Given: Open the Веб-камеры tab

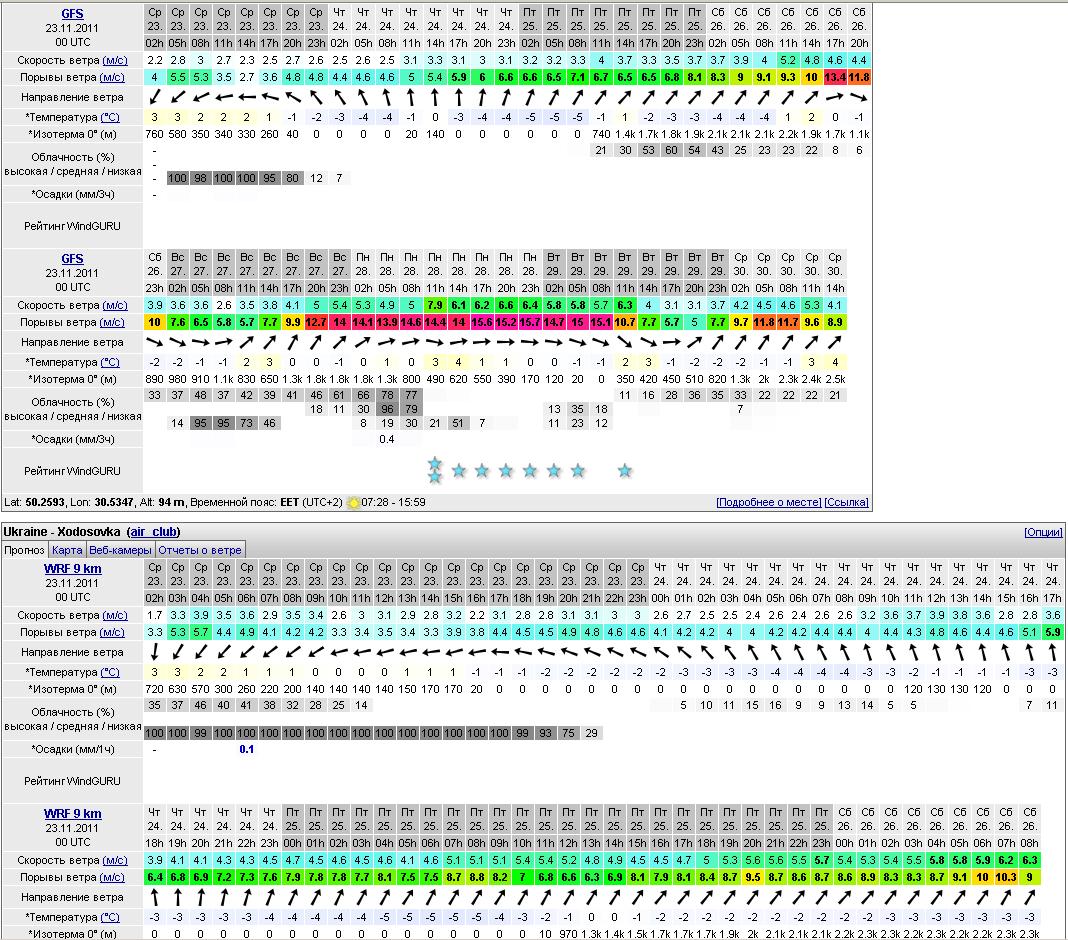Looking at the screenshot, I should click(120, 550).
